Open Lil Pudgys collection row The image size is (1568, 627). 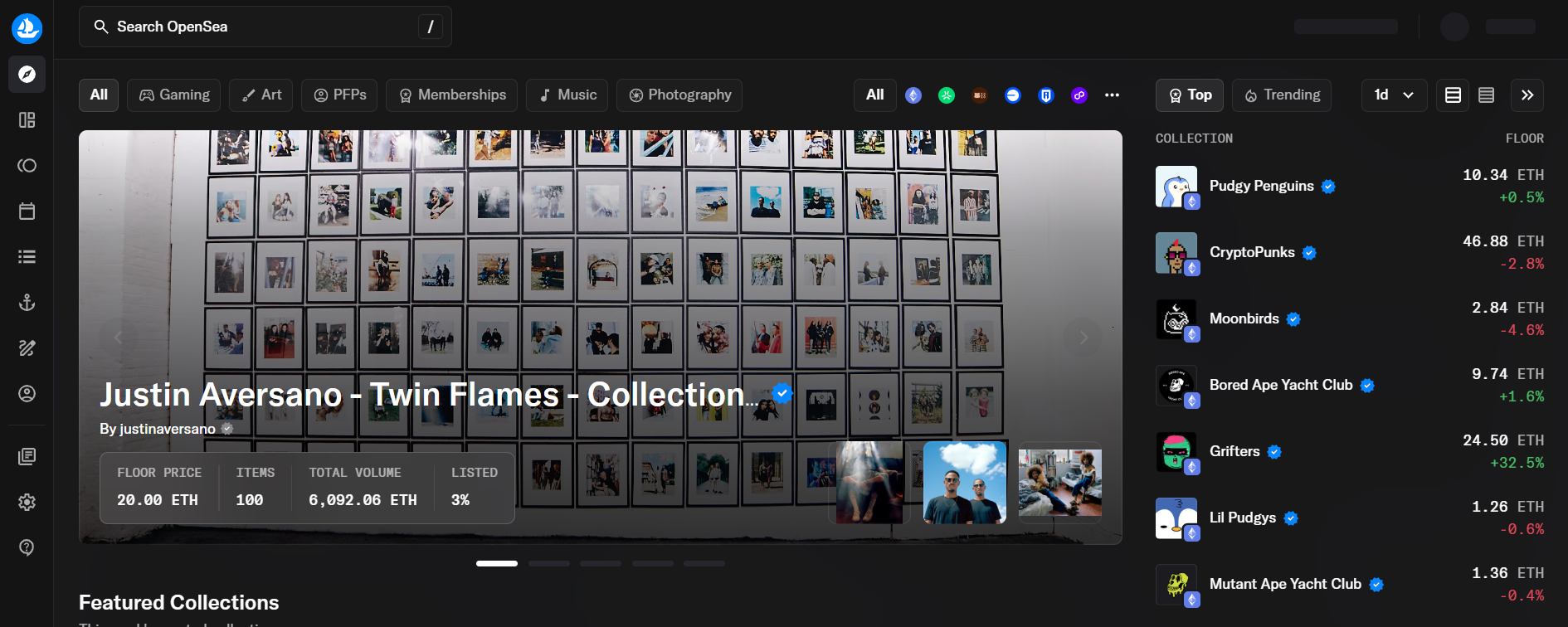1350,518
